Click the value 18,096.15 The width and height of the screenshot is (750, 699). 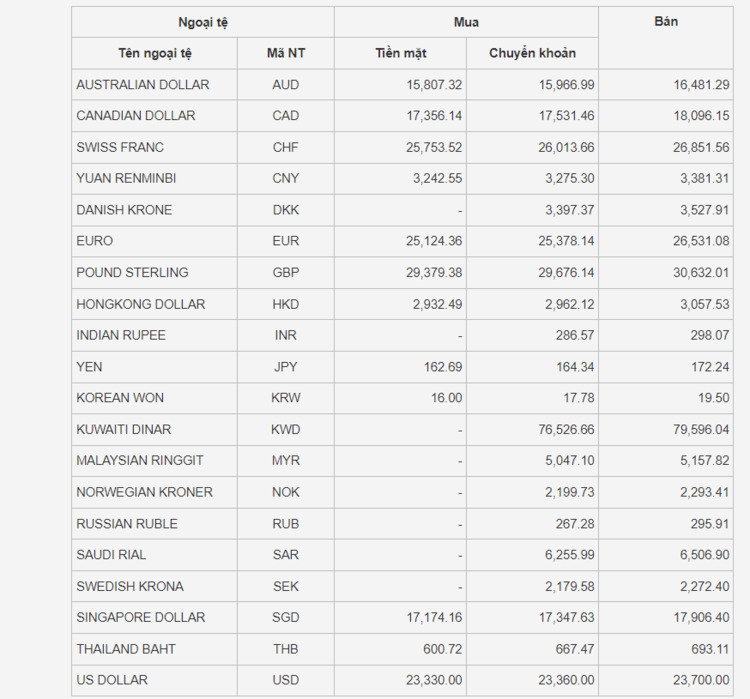point(701,116)
